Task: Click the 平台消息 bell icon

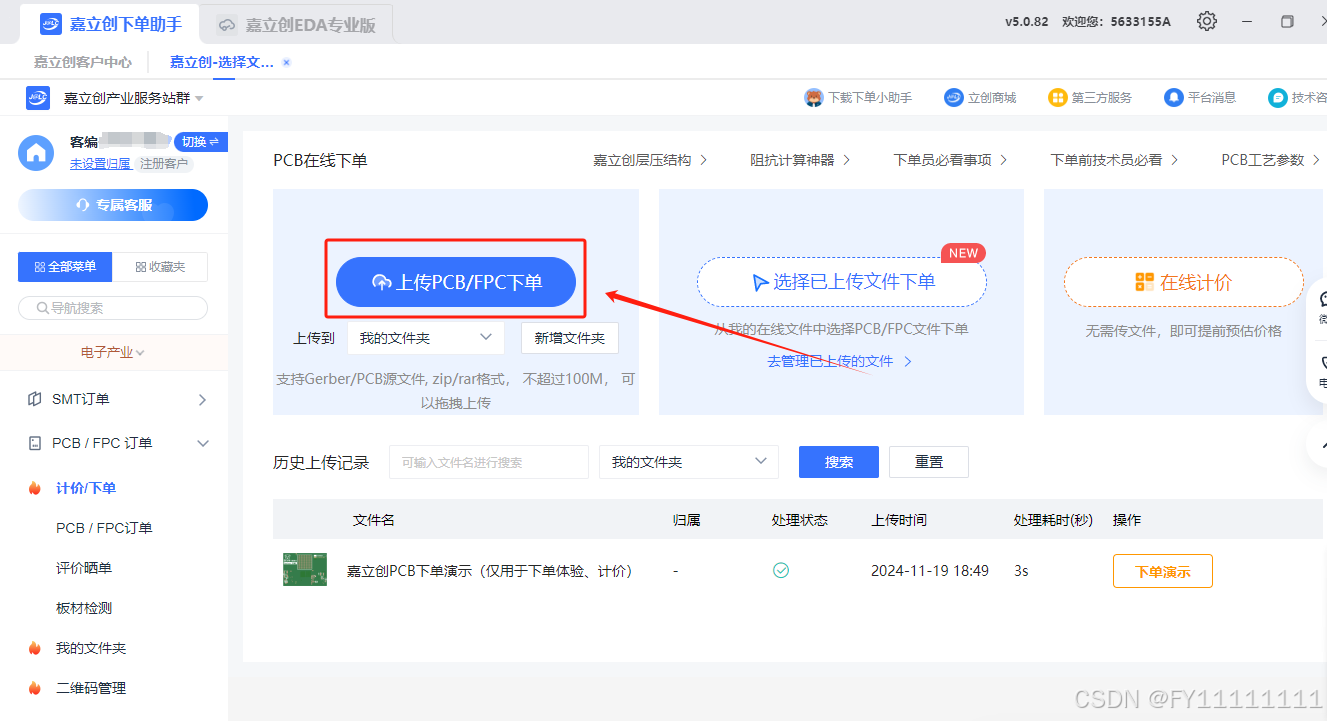Action: [x=1174, y=97]
